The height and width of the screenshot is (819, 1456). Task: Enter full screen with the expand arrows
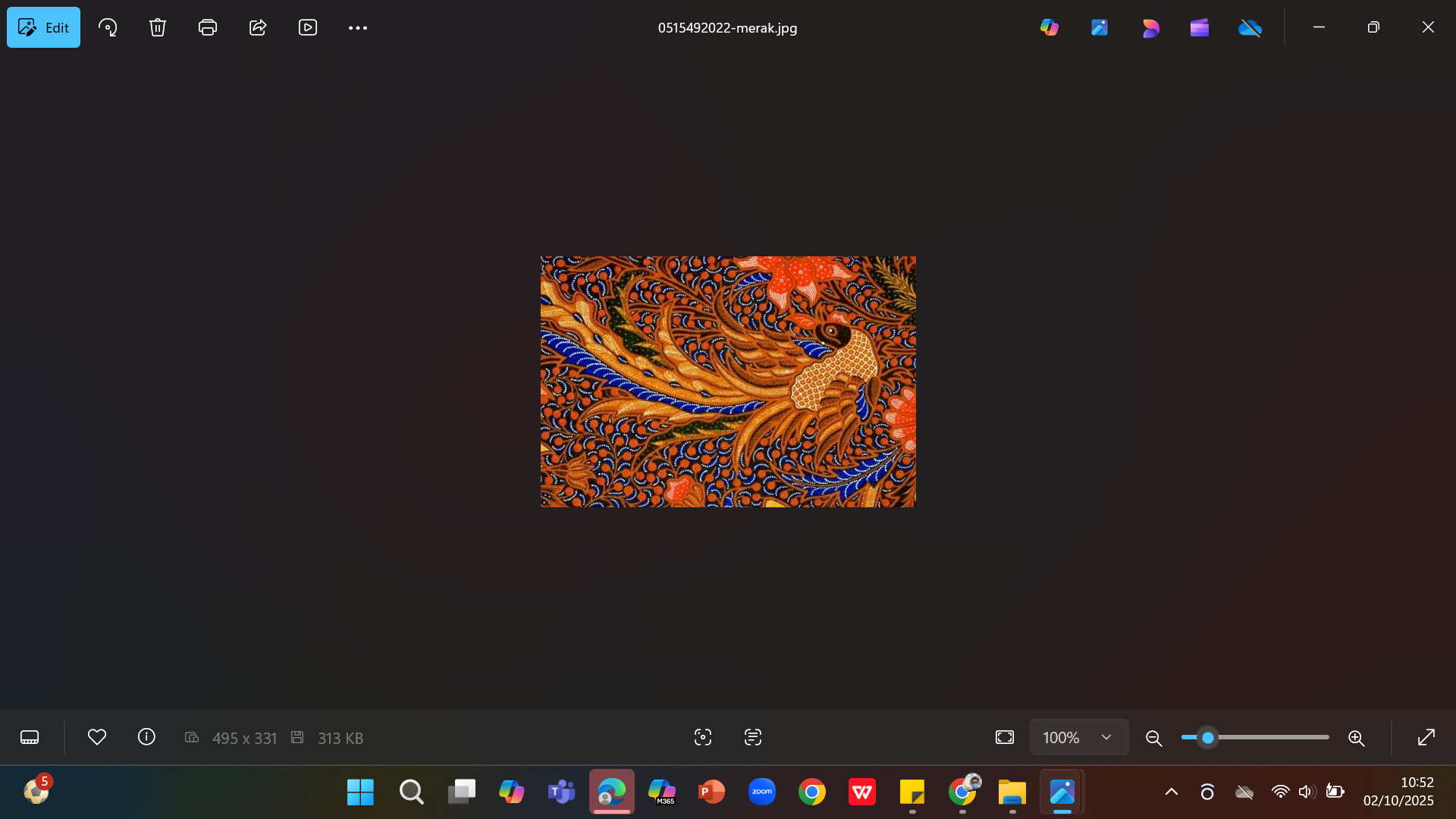click(x=1426, y=737)
